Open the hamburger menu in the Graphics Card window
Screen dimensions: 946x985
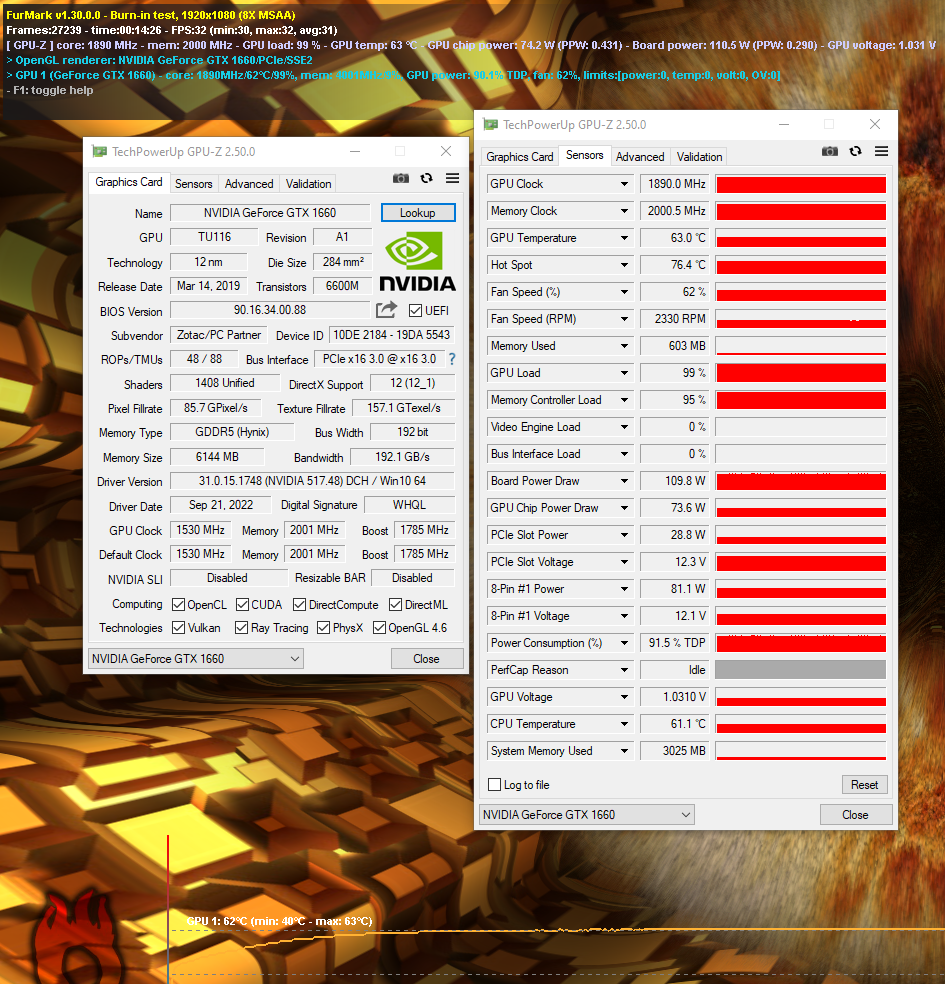[452, 178]
